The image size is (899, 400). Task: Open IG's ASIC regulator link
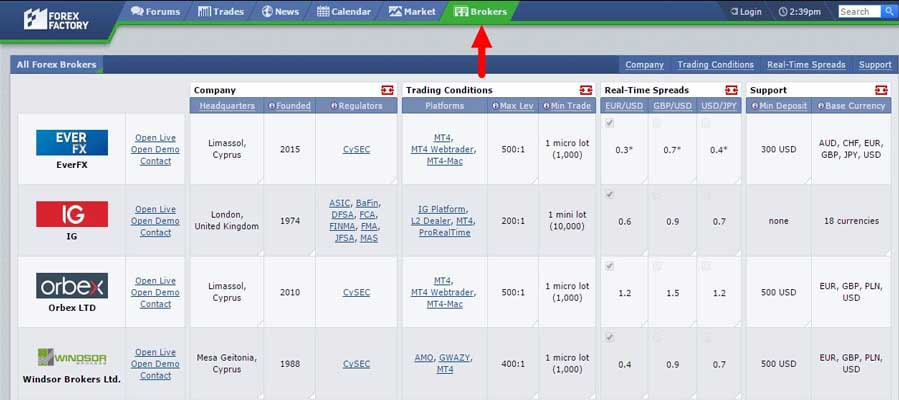340,203
